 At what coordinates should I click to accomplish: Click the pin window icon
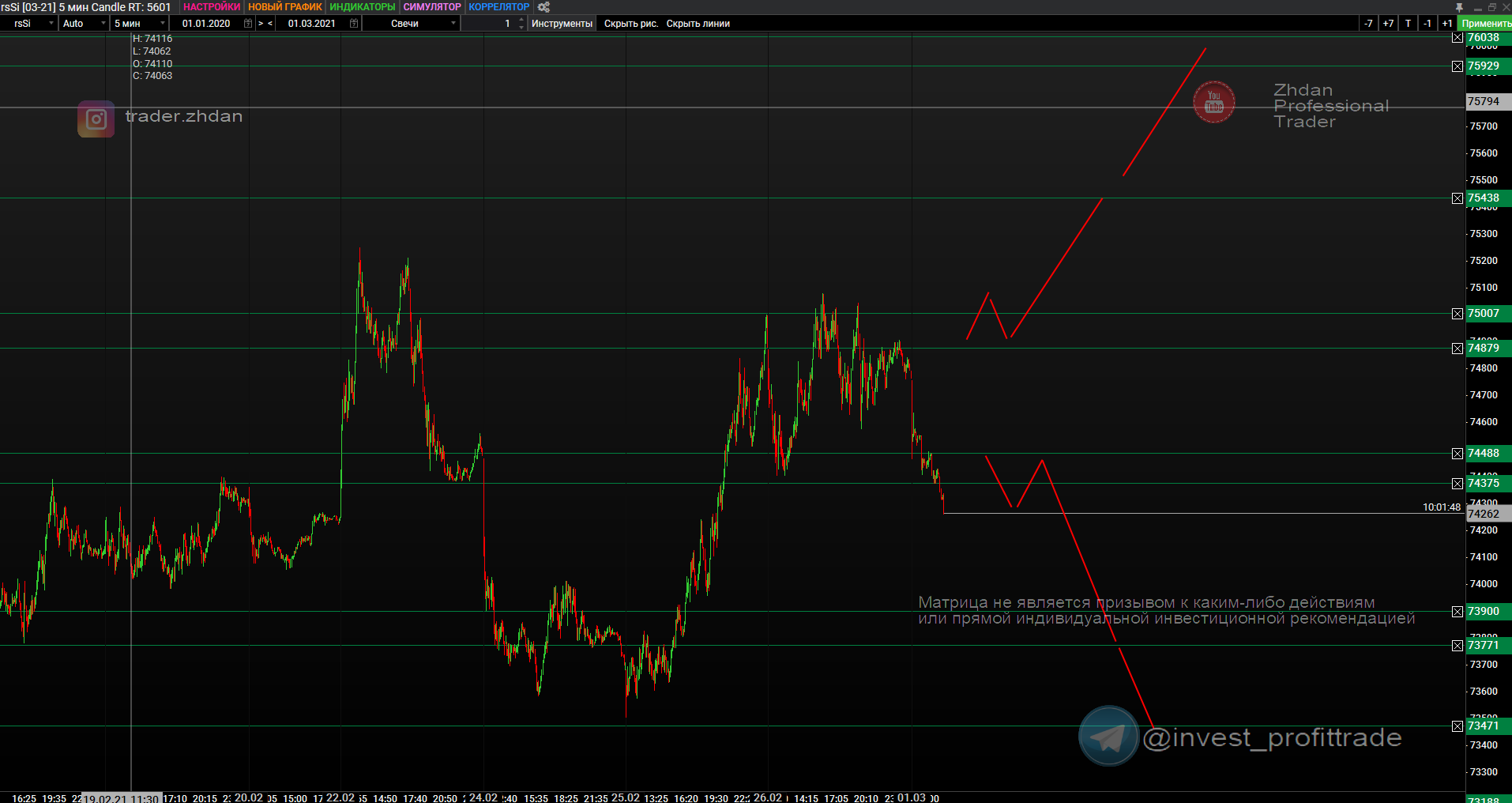point(1459,7)
